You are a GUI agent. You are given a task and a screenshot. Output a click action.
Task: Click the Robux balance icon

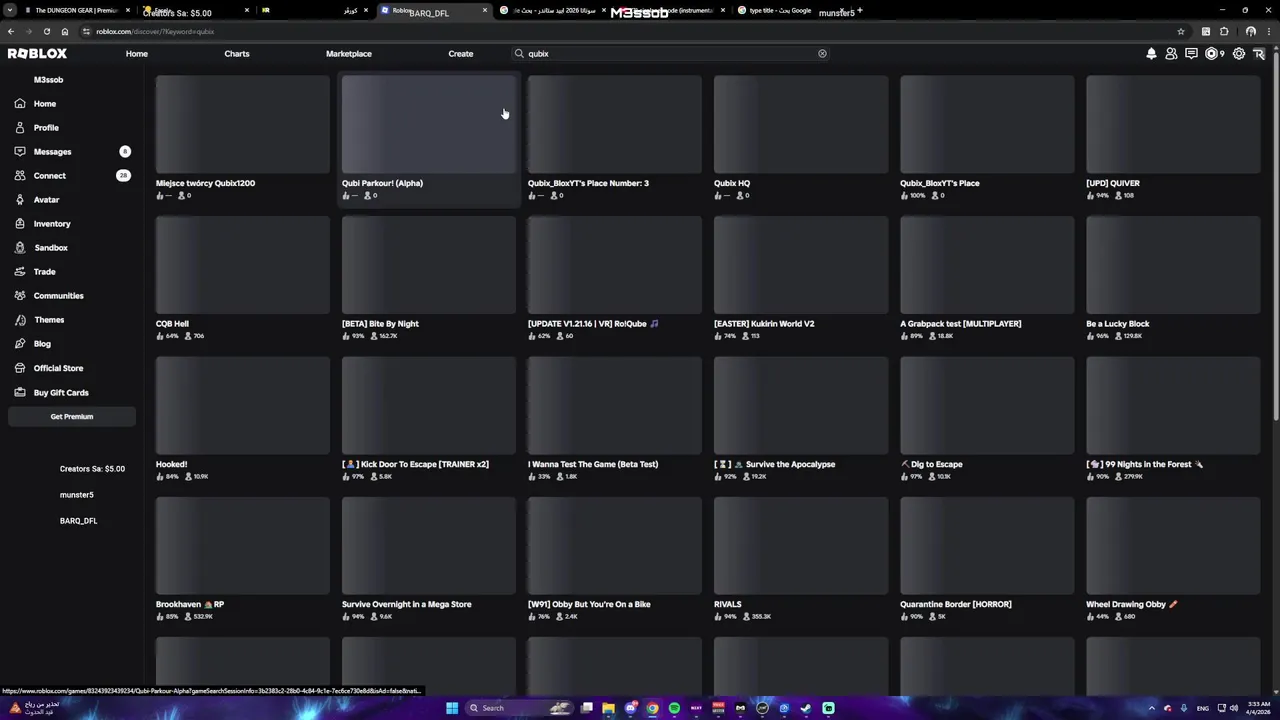(x=1212, y=54)
